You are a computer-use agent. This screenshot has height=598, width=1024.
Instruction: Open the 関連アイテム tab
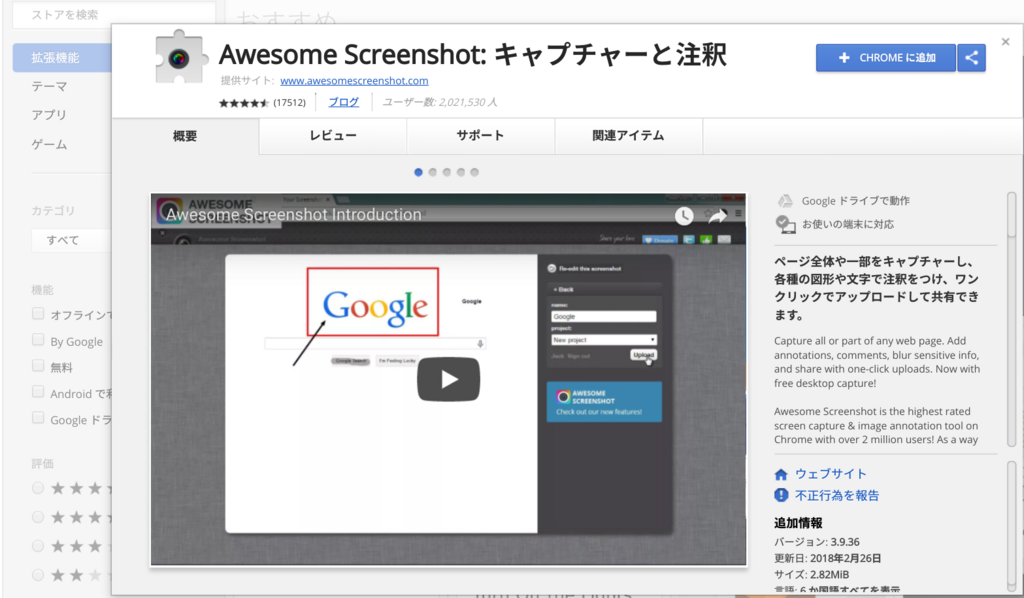click(628, 136)
